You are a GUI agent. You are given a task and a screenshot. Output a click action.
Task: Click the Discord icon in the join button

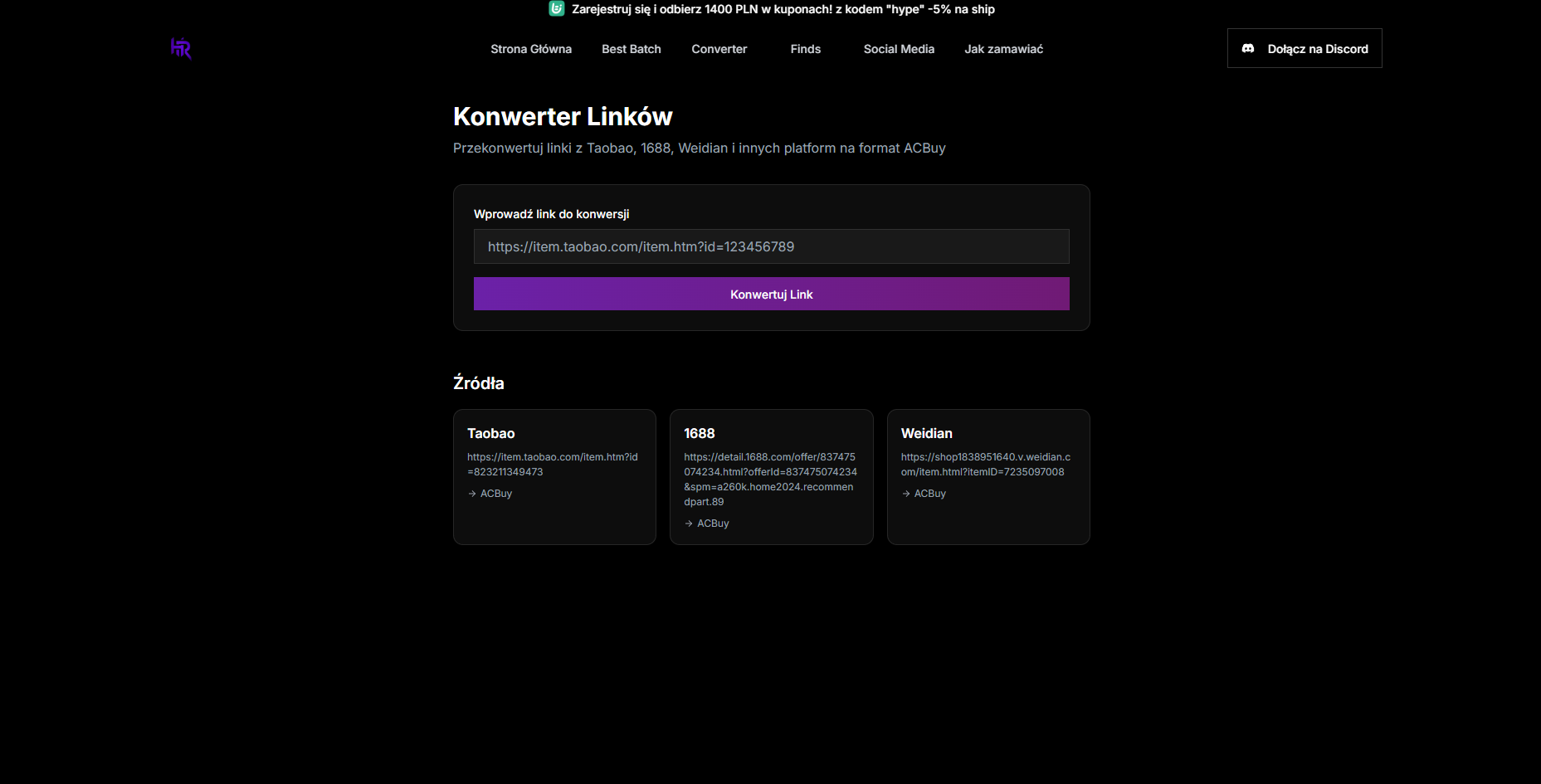click(1248, 49)
